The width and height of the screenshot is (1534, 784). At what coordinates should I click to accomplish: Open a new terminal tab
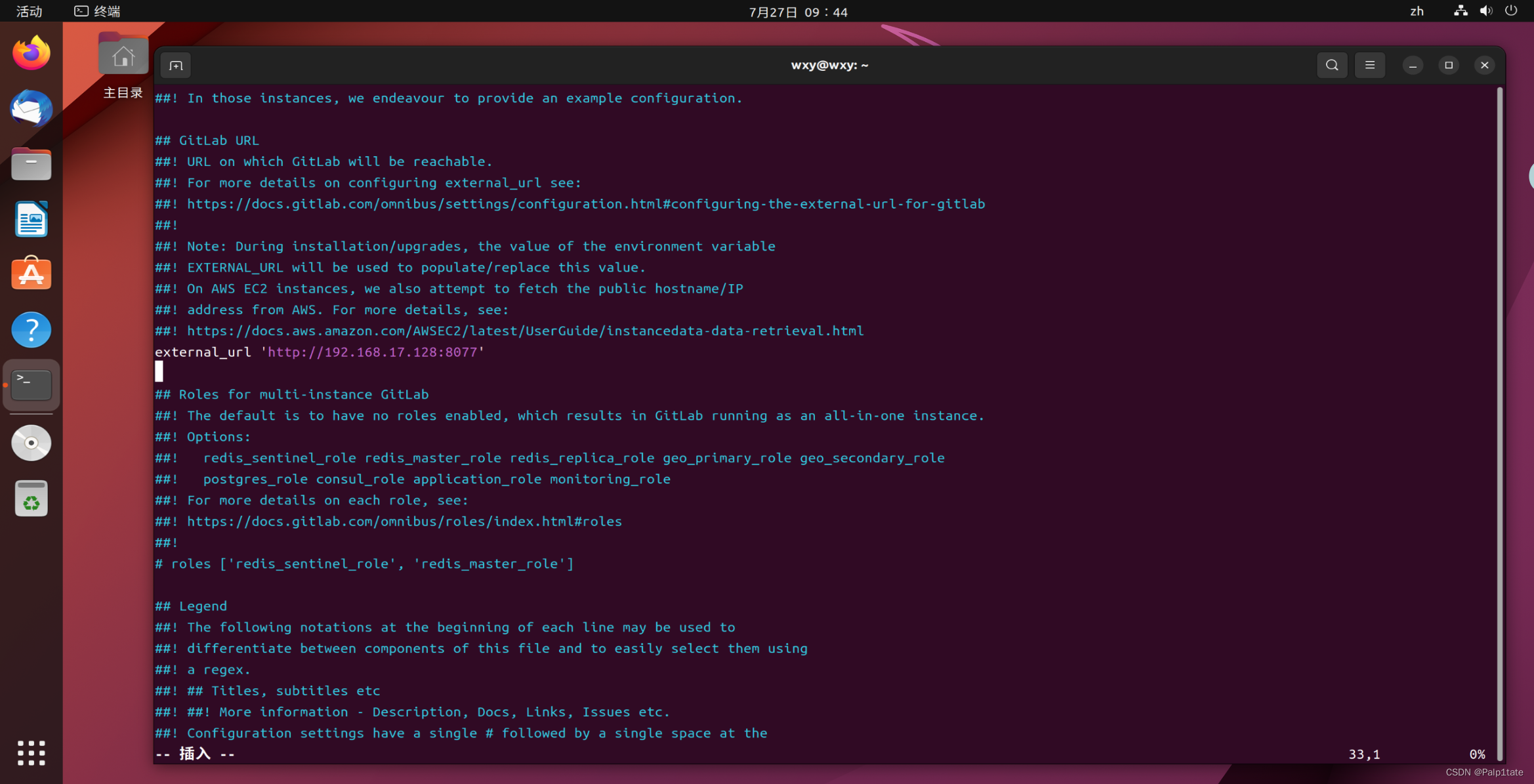pos(175,65)
